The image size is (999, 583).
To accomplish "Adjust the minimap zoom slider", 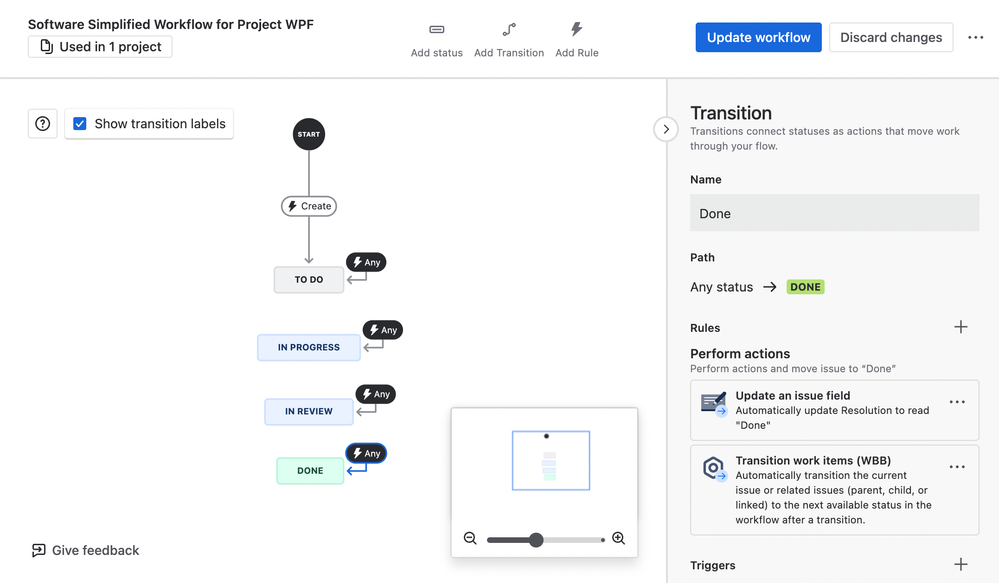I will point(538,538).
